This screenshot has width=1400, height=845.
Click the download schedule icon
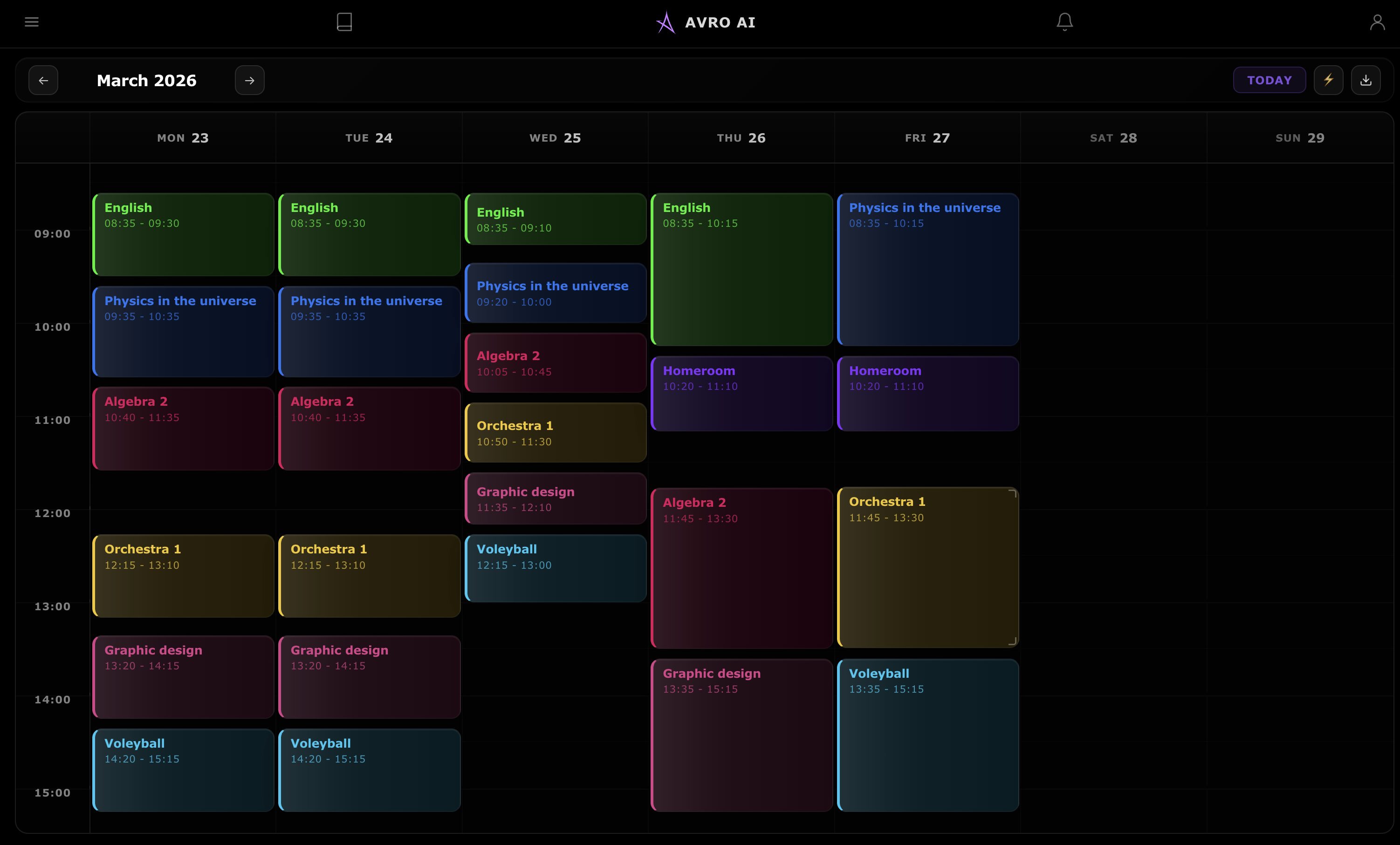tap(1366, 80)
